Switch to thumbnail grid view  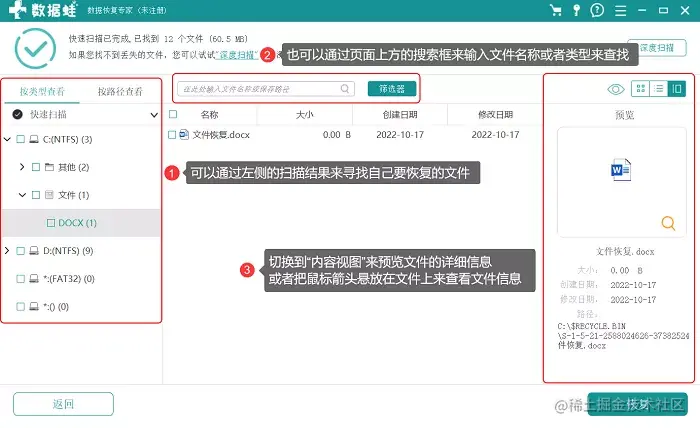click(x=640, y=89)
